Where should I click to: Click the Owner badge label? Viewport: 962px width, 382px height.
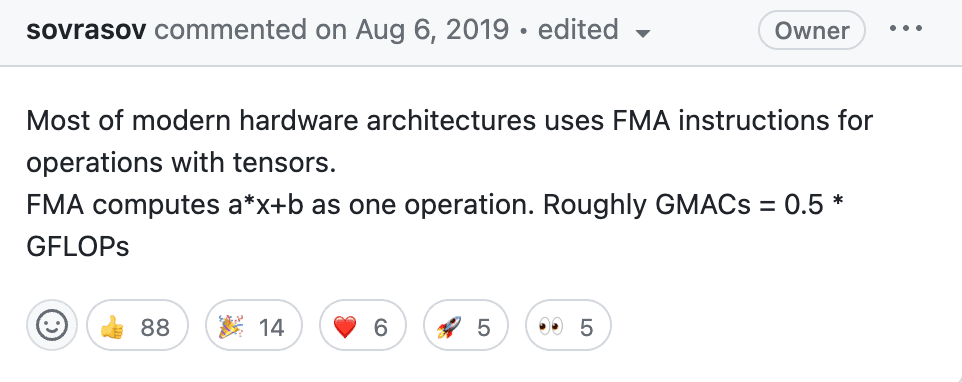pos(812,31)
